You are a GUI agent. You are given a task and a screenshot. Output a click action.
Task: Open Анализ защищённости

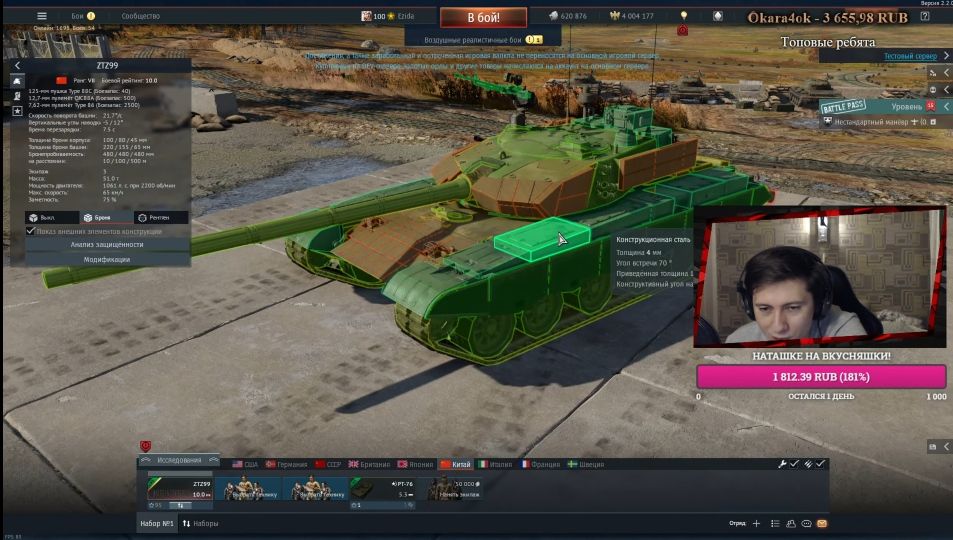pos(107,244)
